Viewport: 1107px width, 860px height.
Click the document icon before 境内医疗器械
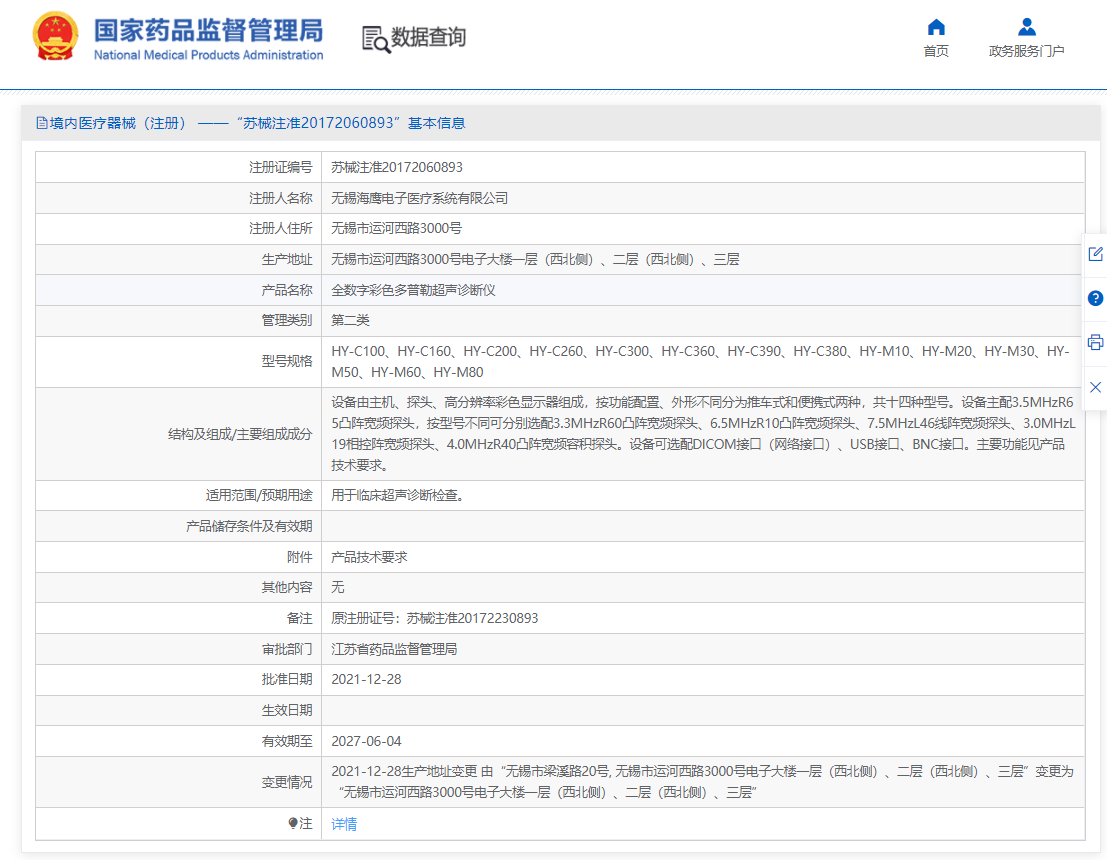42,124
